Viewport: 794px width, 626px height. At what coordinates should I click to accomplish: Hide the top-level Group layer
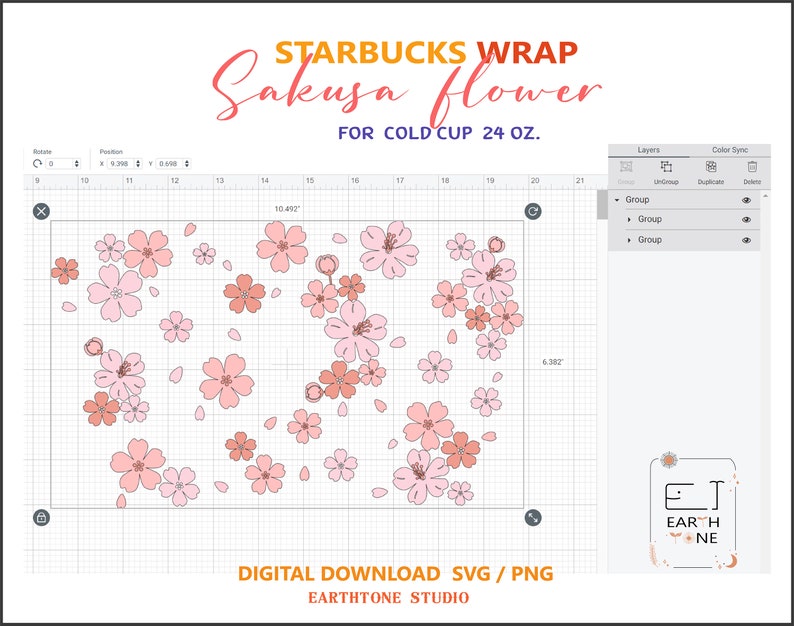(746, 200)
